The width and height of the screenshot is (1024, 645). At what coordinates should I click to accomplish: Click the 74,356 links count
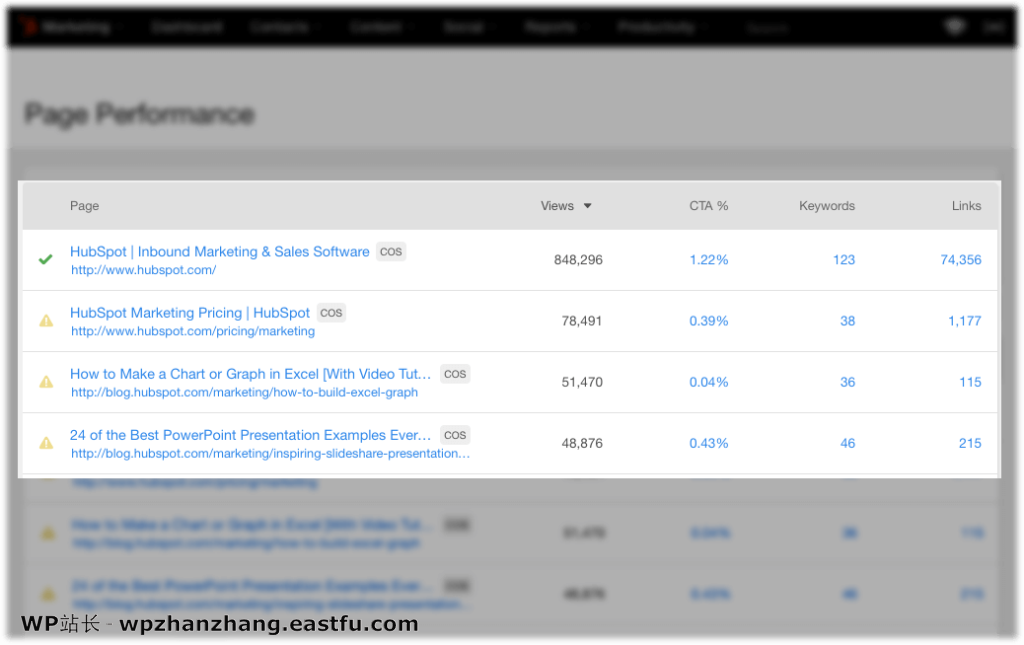[961, 259]
